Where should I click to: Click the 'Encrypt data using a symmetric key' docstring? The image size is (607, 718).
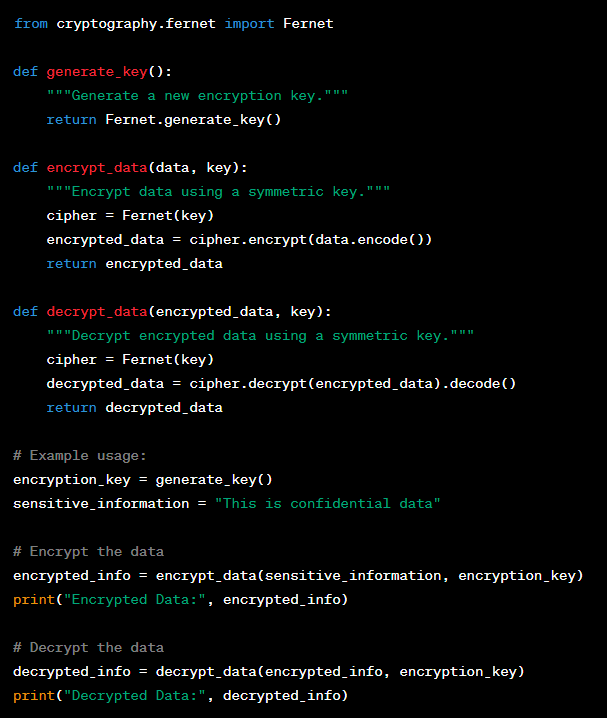(218, 192)
